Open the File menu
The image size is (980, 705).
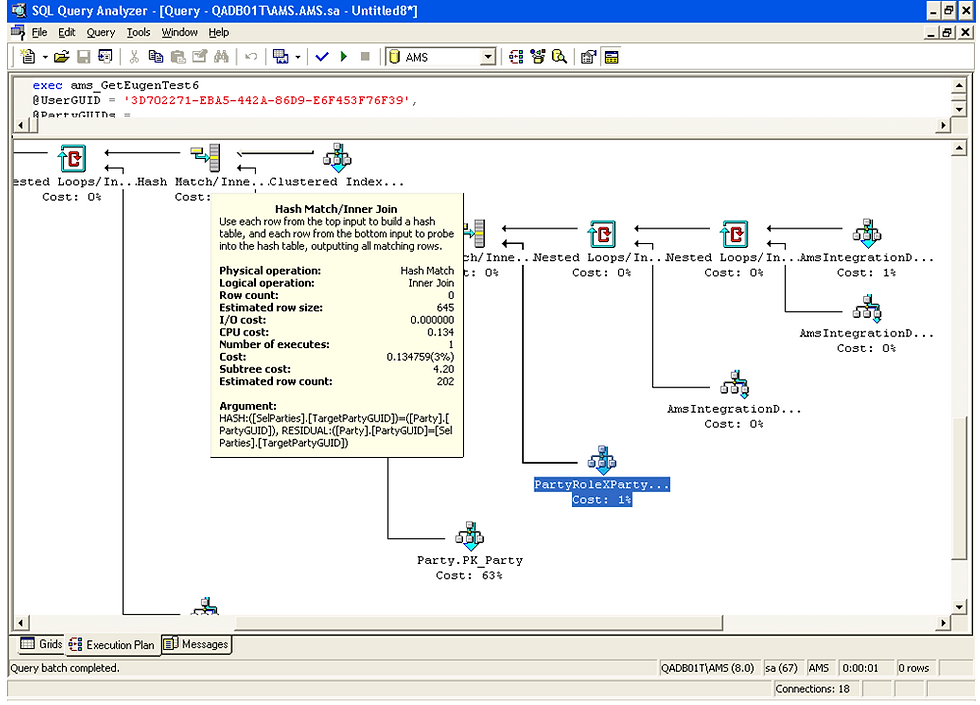39,32
